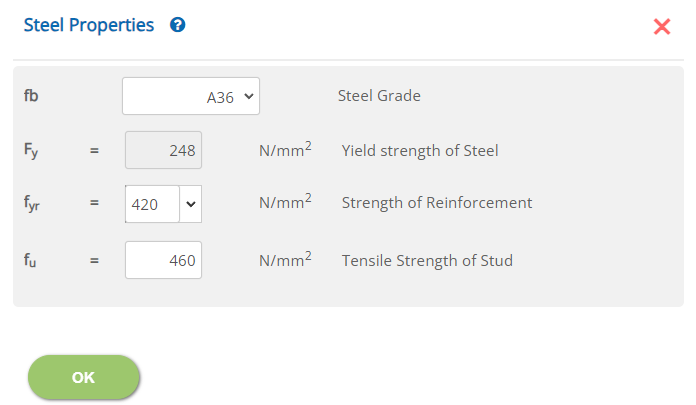Image resolution: width=696 pixels, height=405 pixels.
Task: Click the fu input field showing 460
Action: point(163,261)
